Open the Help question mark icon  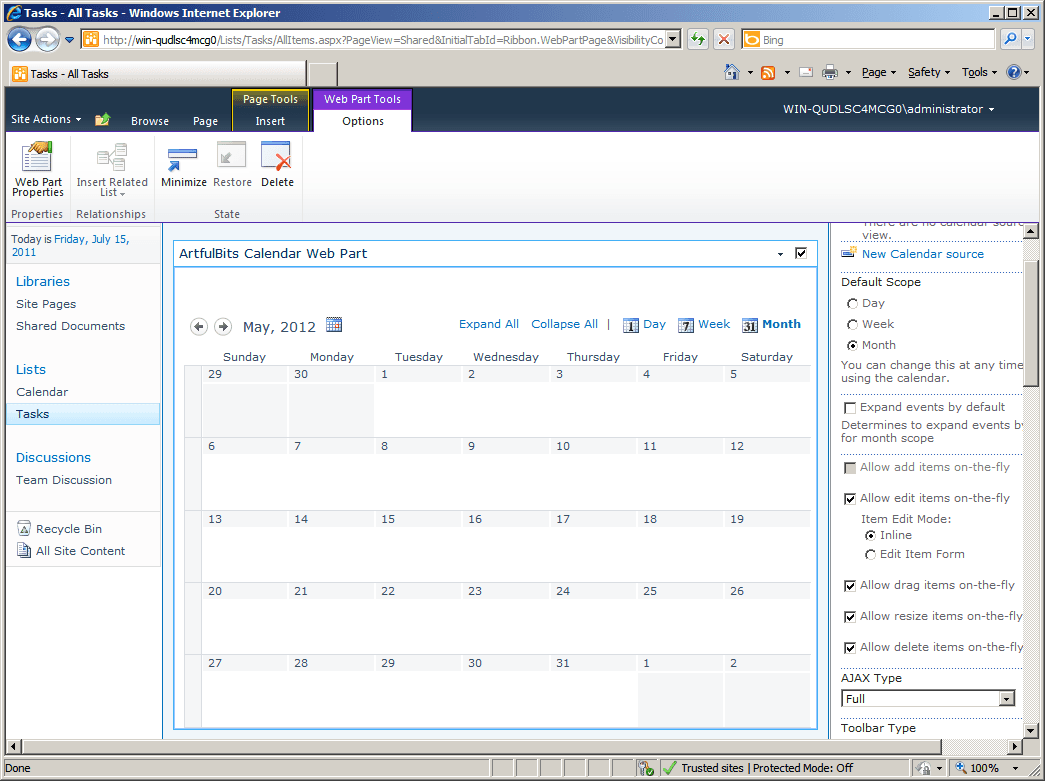(1013, 72)
